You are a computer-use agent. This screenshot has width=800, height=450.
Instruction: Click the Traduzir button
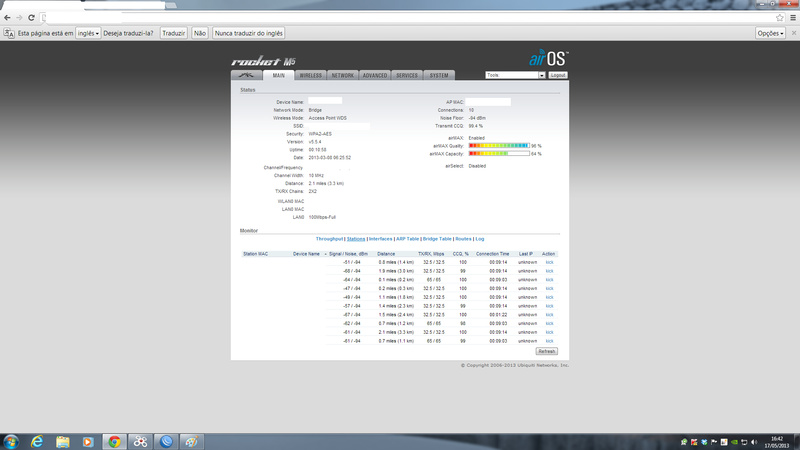point(173,33)
